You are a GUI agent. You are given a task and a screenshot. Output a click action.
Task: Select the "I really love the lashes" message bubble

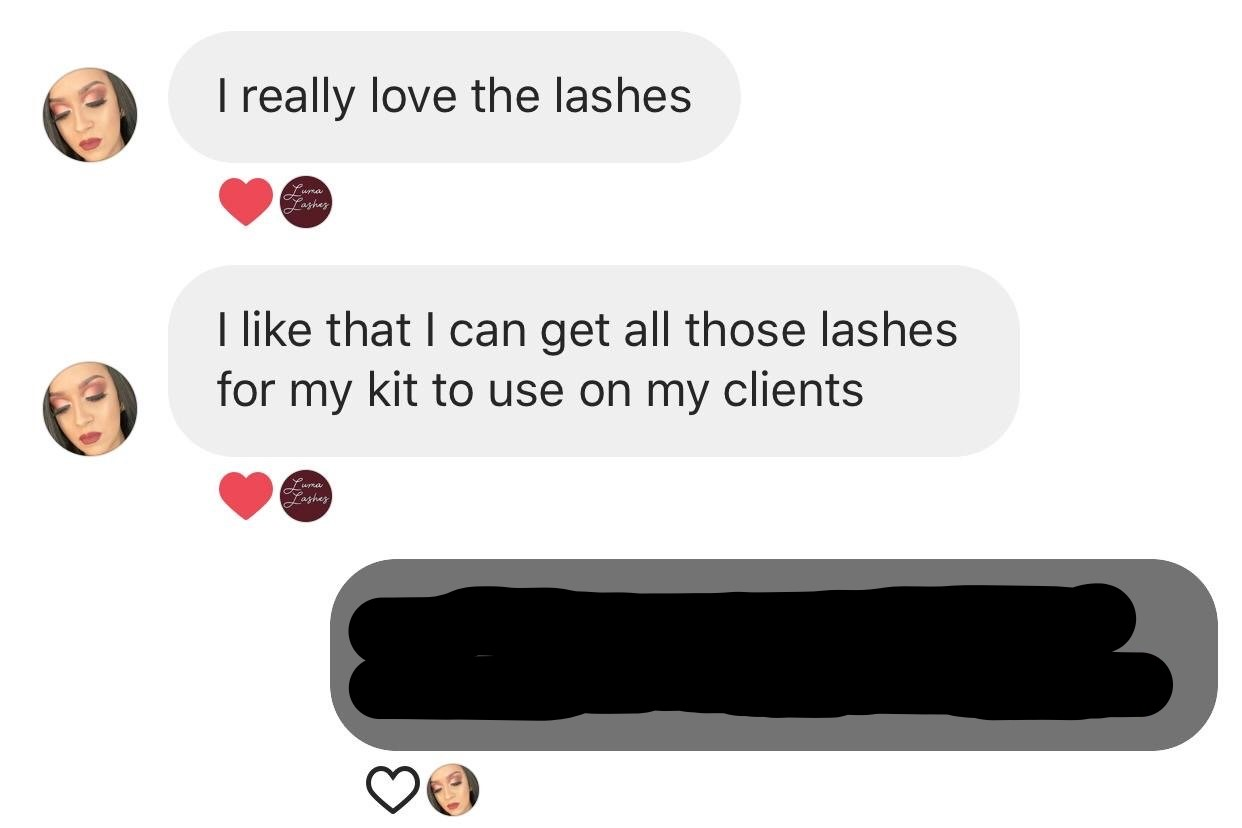(x=454, y=97)
